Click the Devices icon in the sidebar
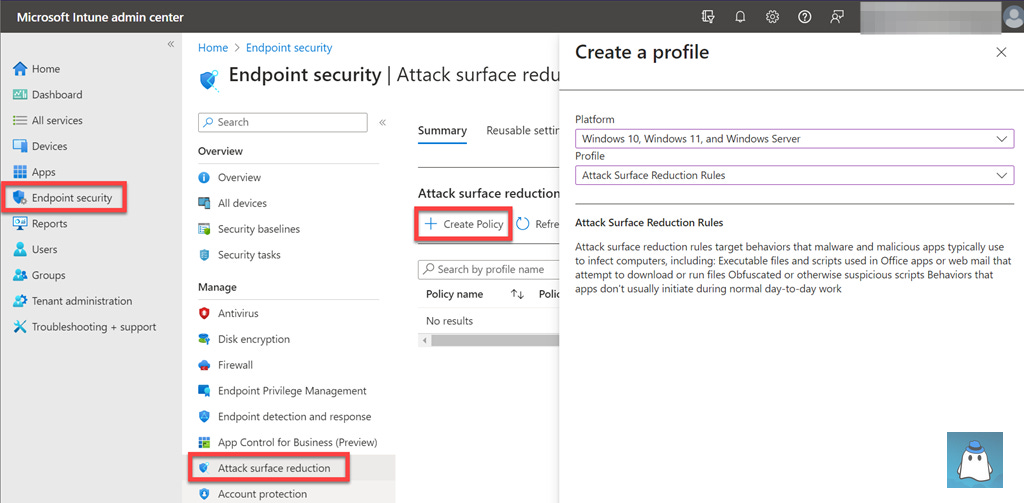The image size is (1024, 503). click(20, 146)
